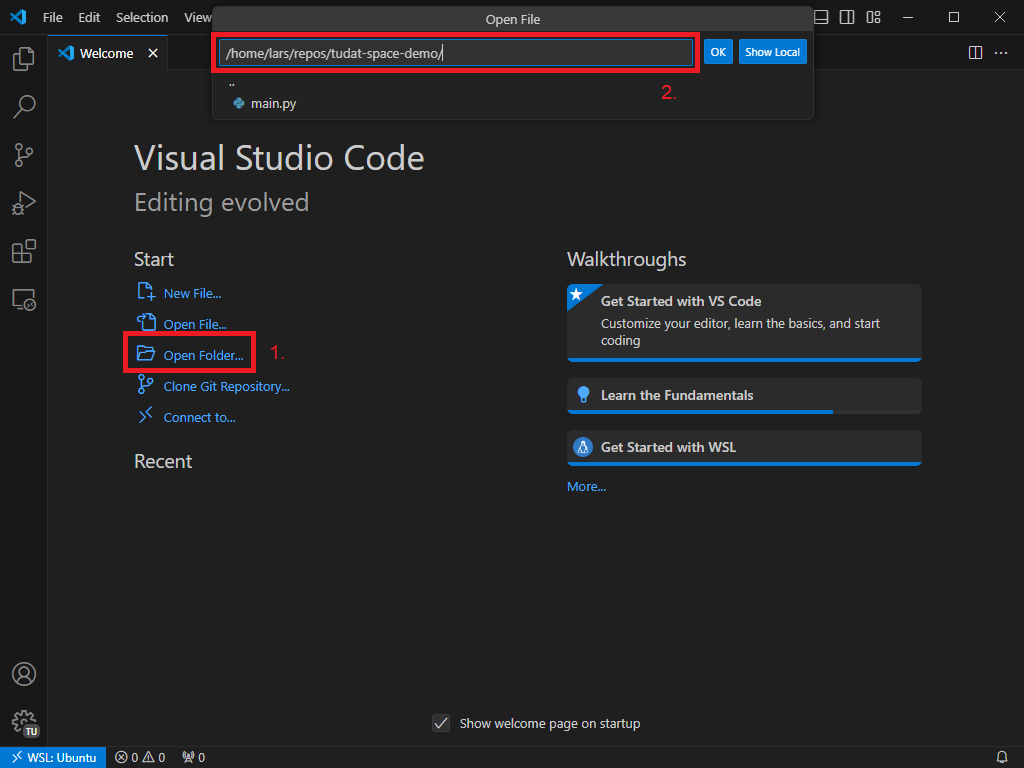Image resolution: width=1024 pixels, height=768 pixels.
Task: Open the Edit menu
Action: 89,18
